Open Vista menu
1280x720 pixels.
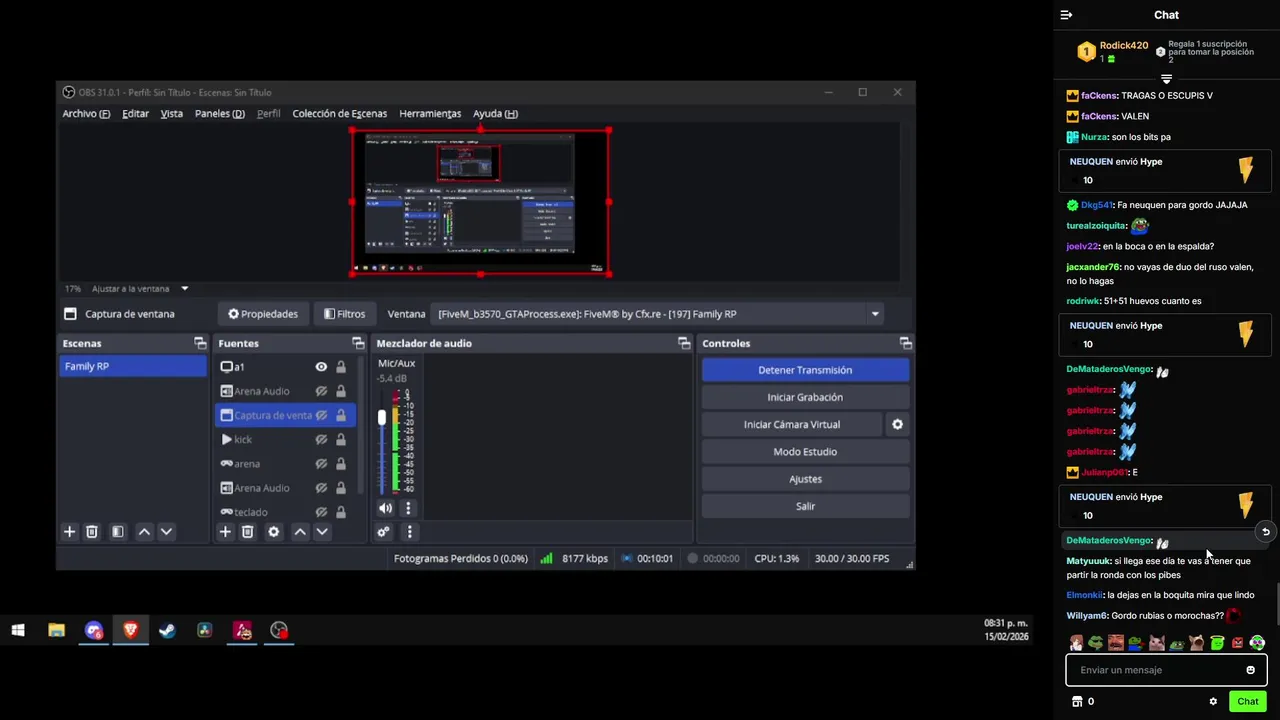coord(172,114)
